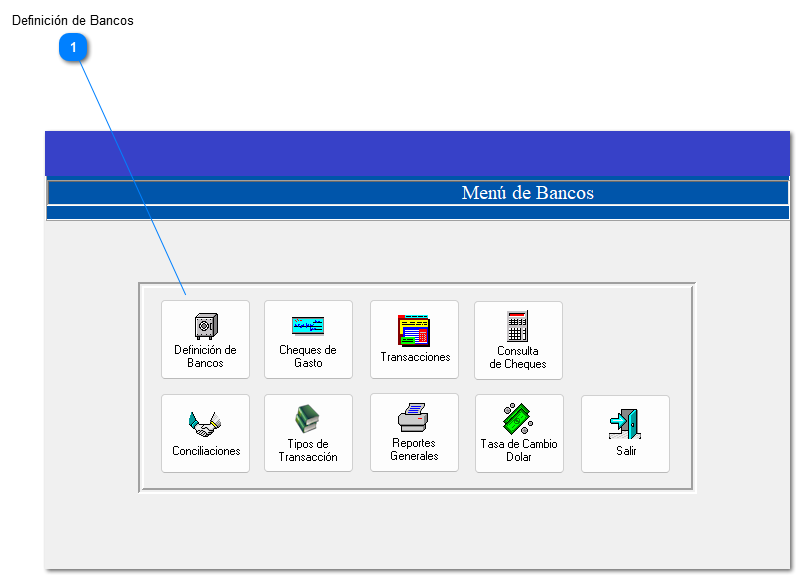Screen dimensions: 799x578
Task: Click the calculator icon for Consulta de Cheques
Action: coord(517,326)
